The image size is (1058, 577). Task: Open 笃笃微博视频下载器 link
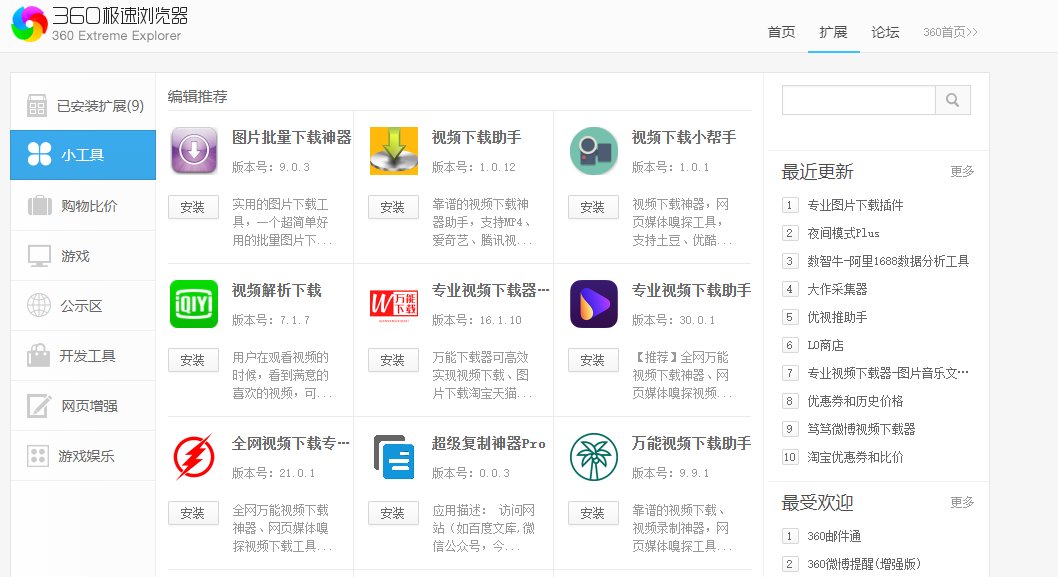(861, 429)
